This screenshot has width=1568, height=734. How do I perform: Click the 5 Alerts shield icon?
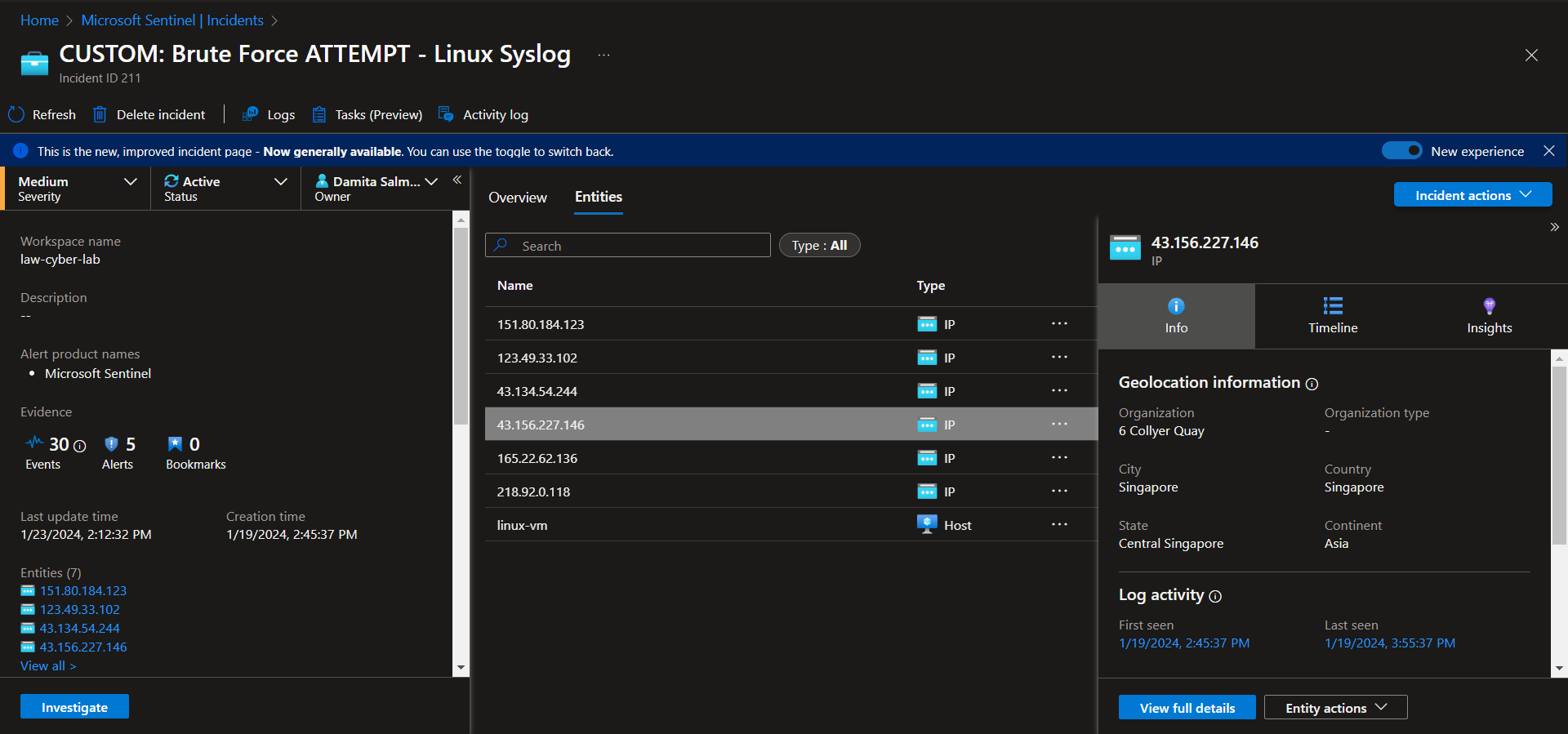pos(112,443)
